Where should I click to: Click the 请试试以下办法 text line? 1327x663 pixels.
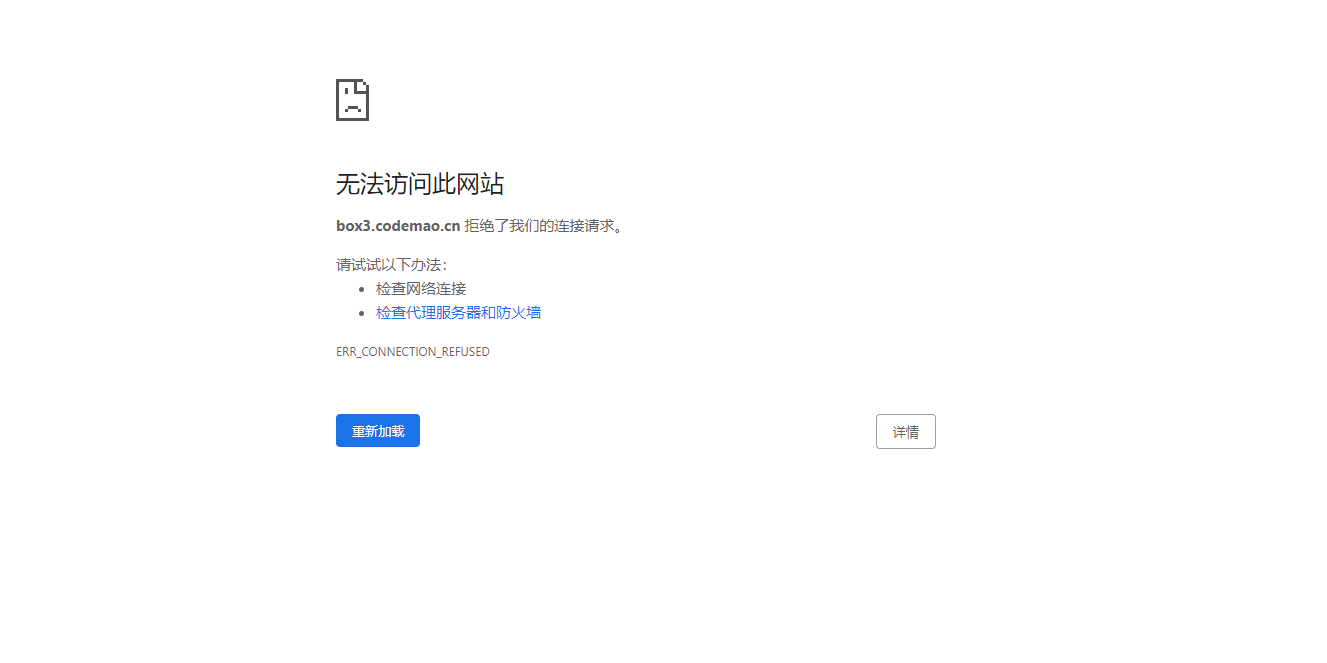(x=392, y=265)
